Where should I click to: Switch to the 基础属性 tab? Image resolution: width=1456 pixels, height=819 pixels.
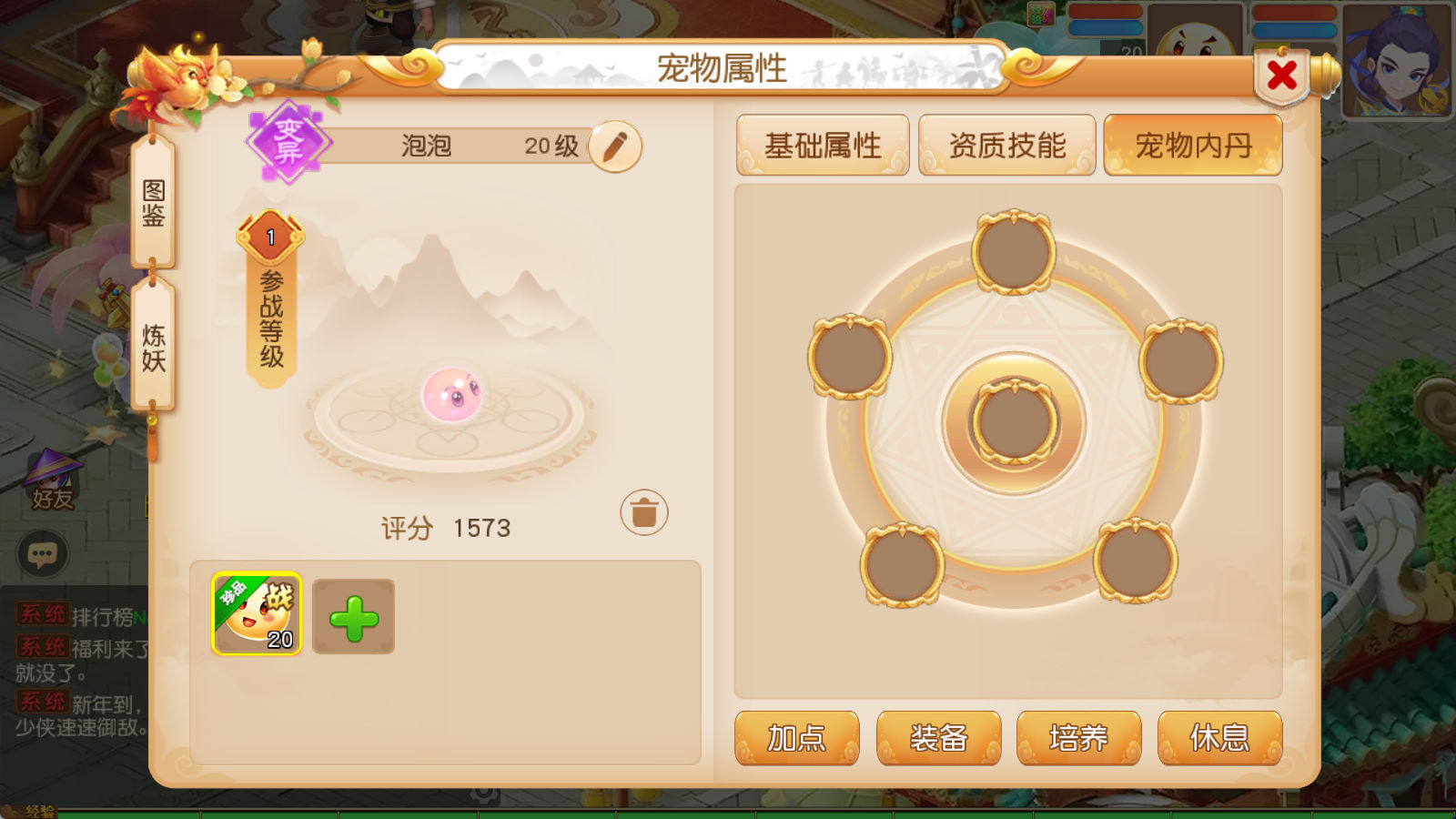pos(823,145)
